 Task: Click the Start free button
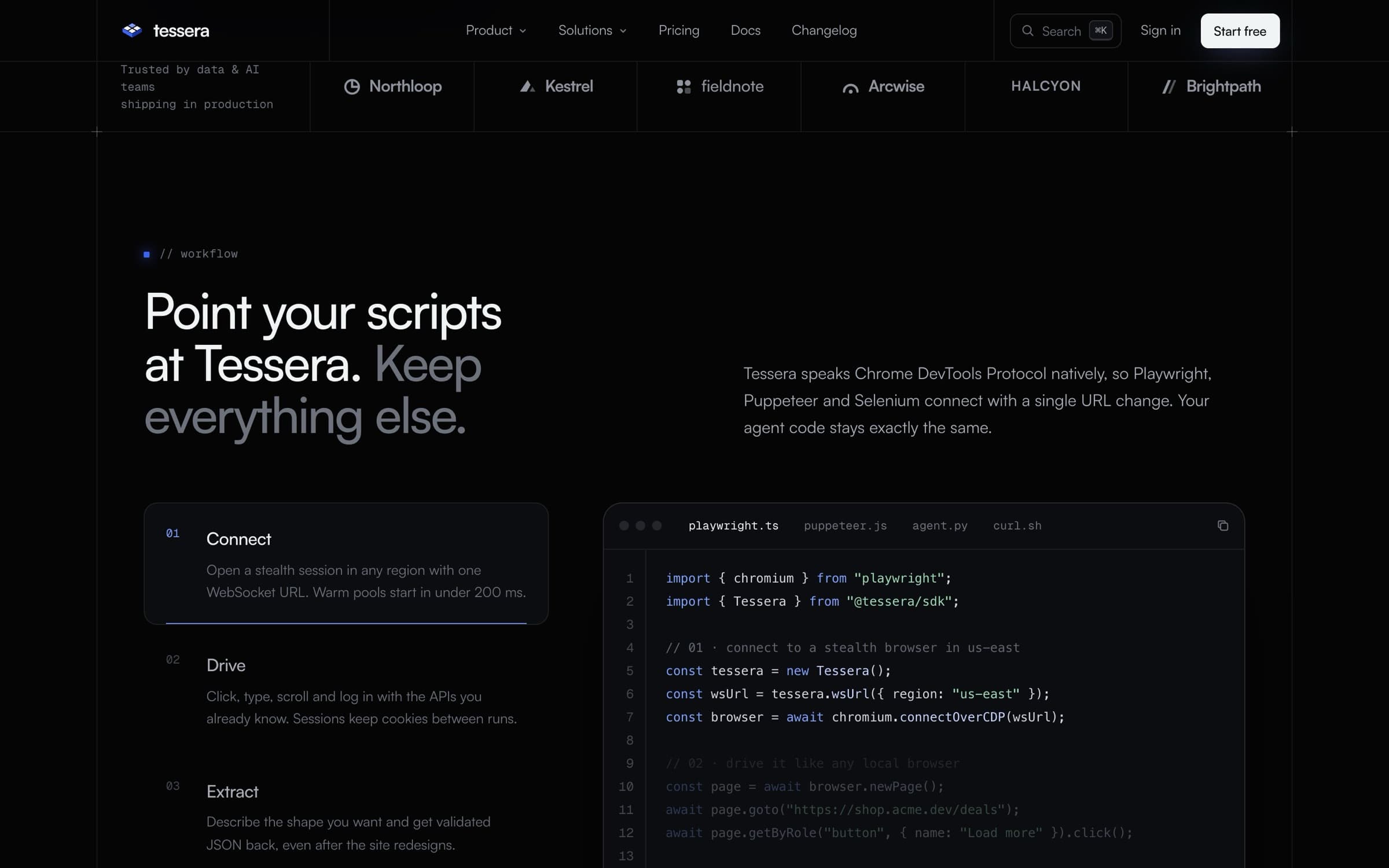[1240, 31]
